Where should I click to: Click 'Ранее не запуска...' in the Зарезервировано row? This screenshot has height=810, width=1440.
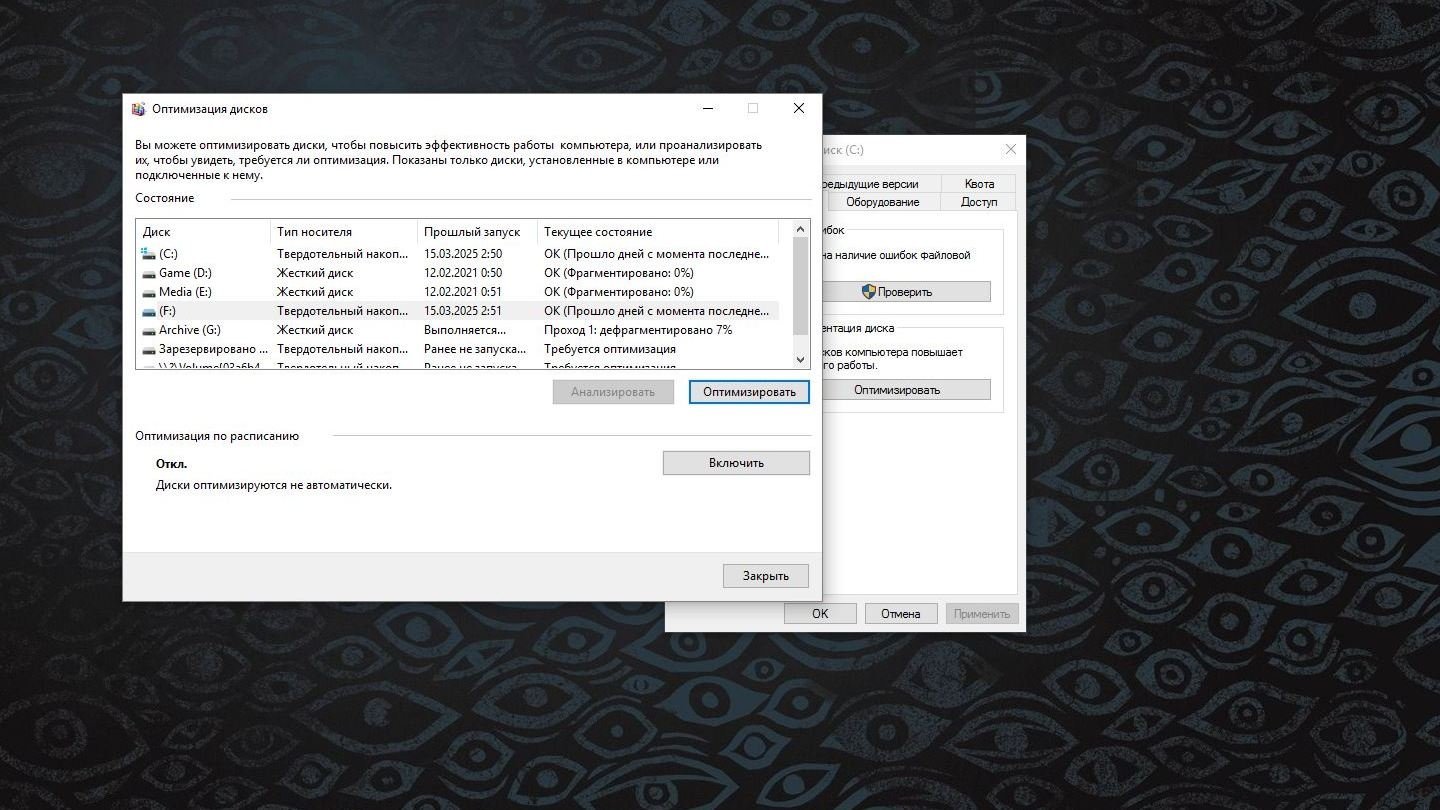pos(475,349)
